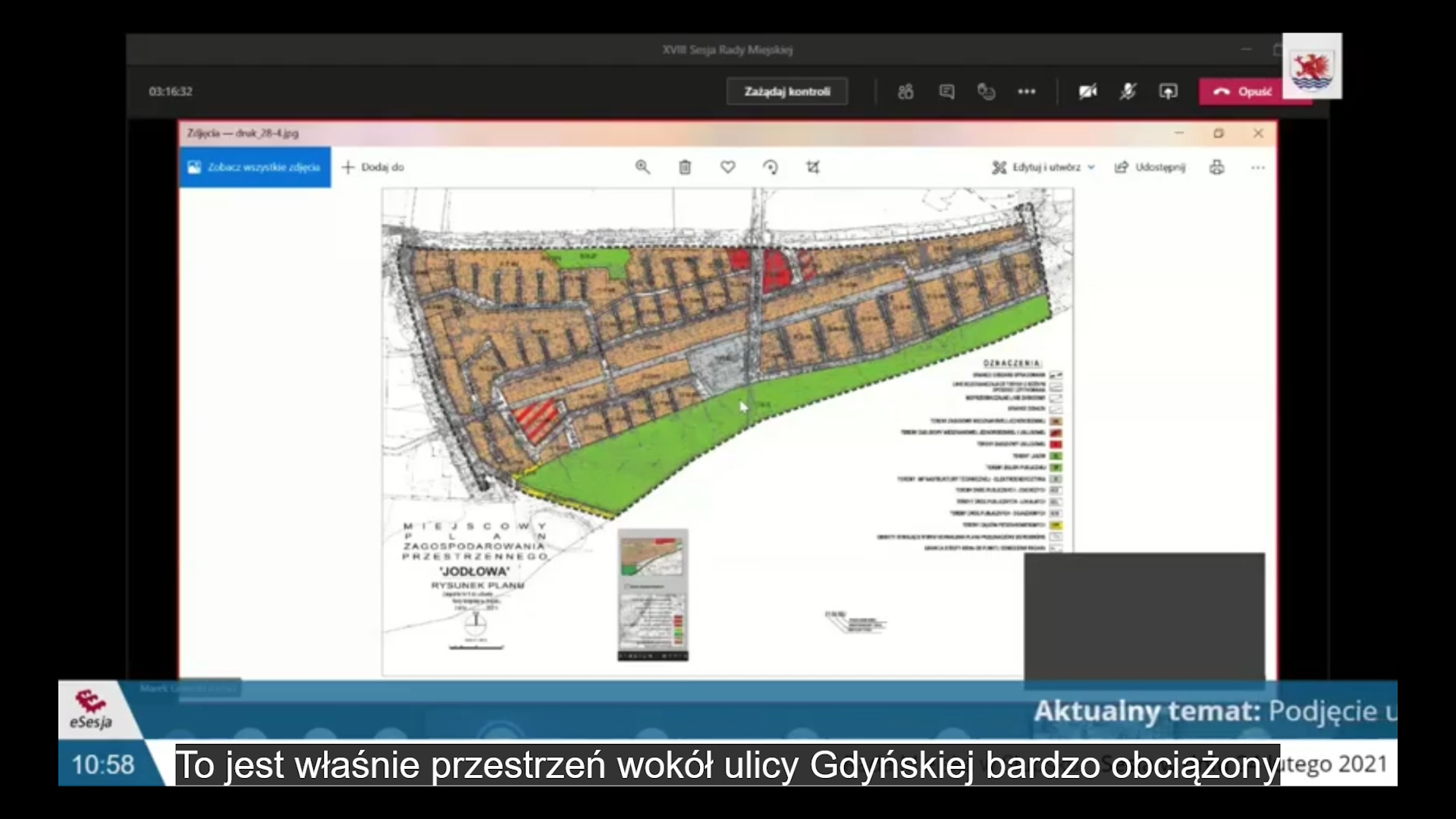Click the red Opuść leave button
1456x819 pixels.
1242,92
